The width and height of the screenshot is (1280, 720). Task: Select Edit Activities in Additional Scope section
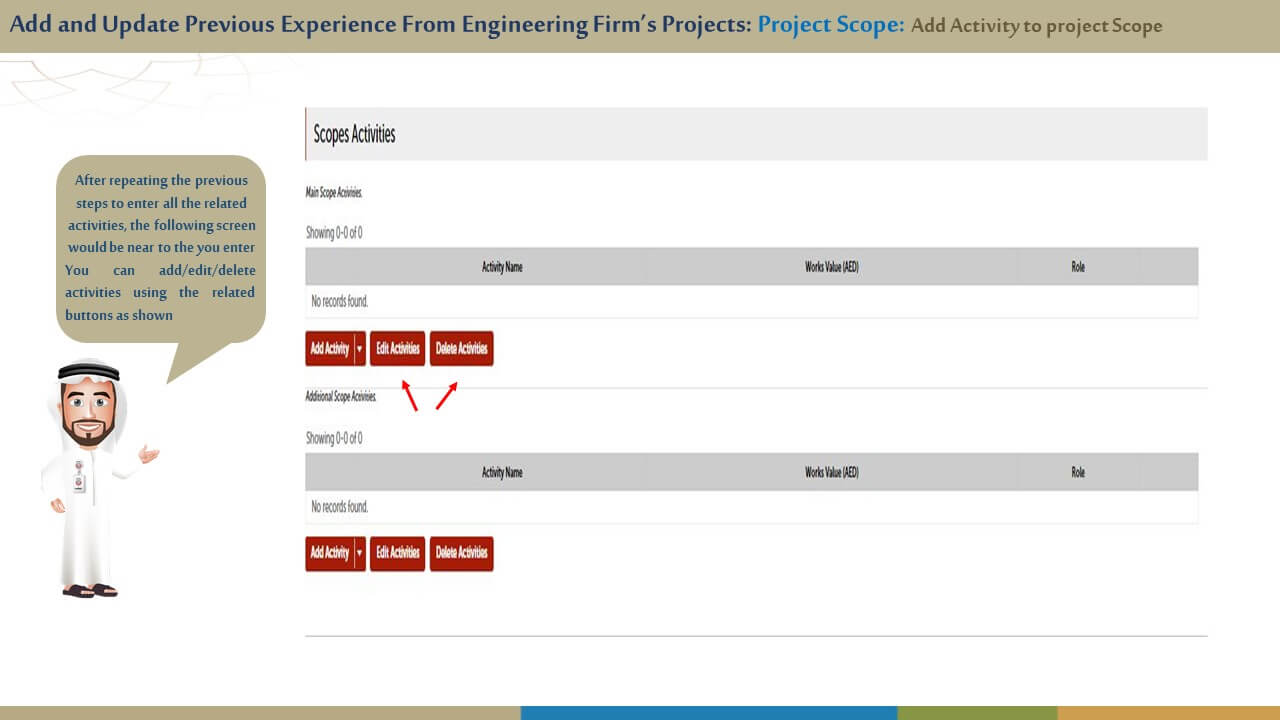397,553
